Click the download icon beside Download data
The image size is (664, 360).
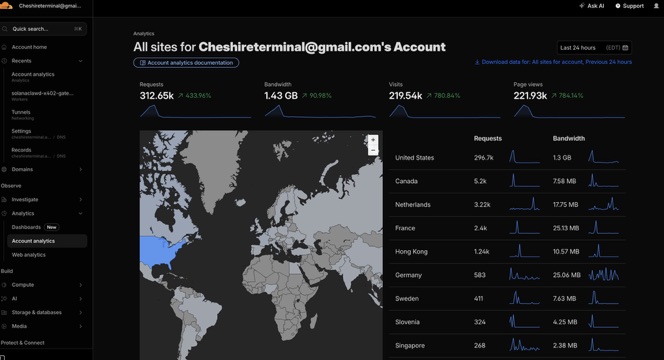coord(477,62)
